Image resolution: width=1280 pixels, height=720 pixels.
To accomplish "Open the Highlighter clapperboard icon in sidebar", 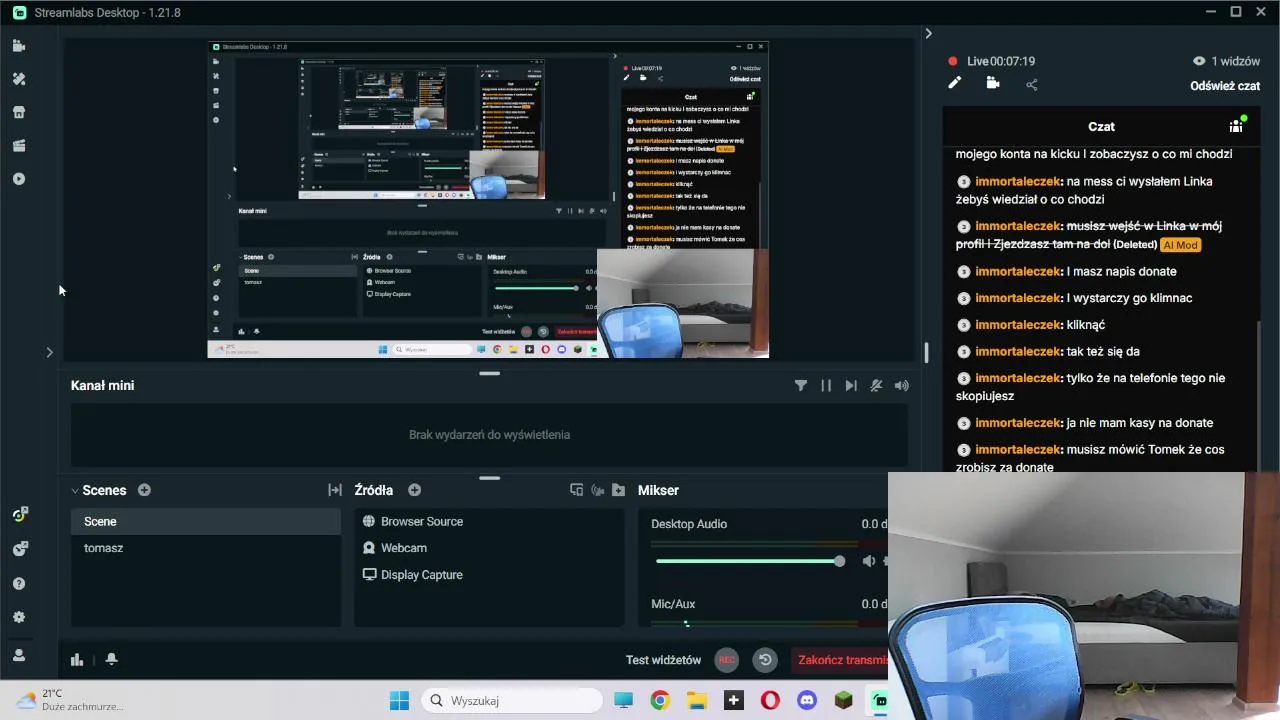I will click(19, 146).
